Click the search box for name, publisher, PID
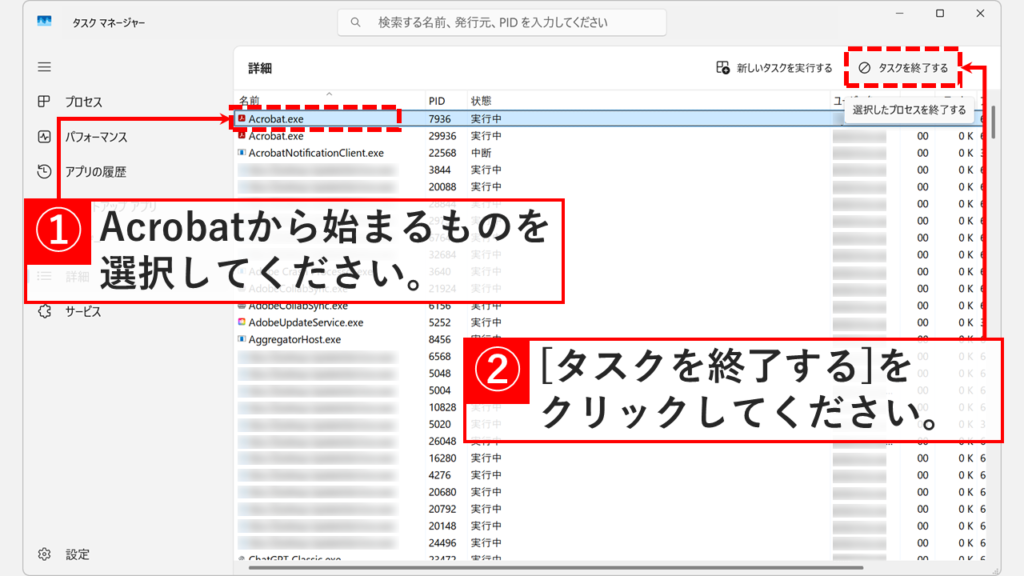The image size is (1024, 576). pyautogui.click(x=502, y=22)
